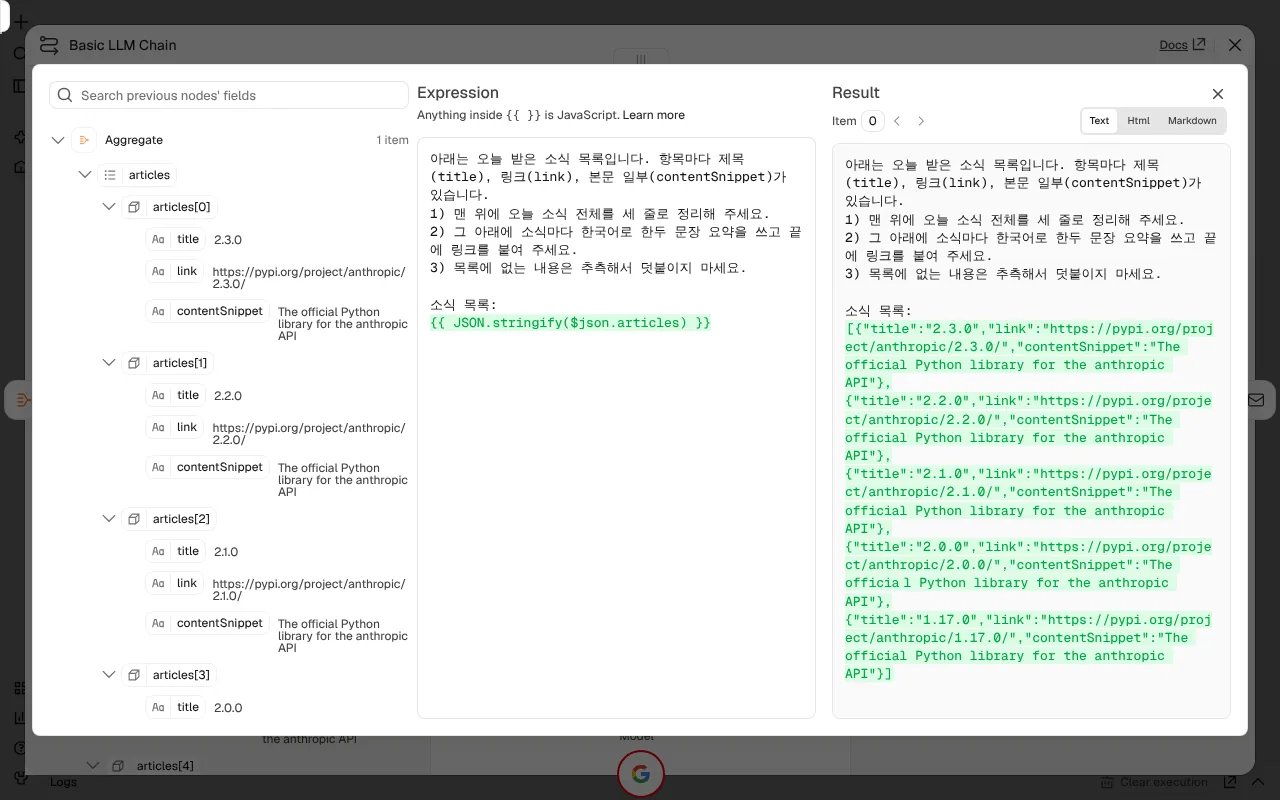Click the Aggregate node icon in the tree
Screen dimensions: 1280x800
[84, 140]
